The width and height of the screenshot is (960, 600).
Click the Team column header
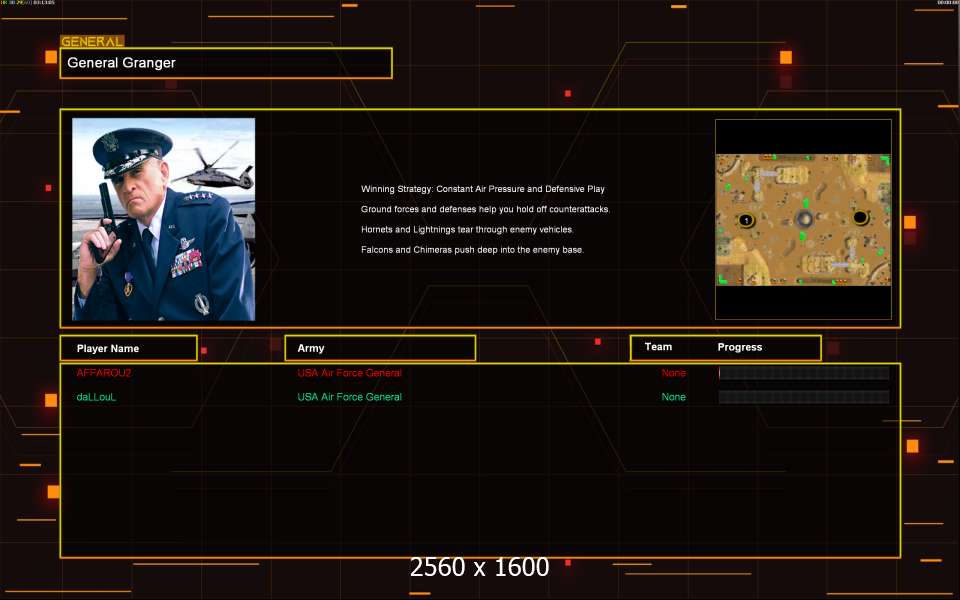[658, 347]
